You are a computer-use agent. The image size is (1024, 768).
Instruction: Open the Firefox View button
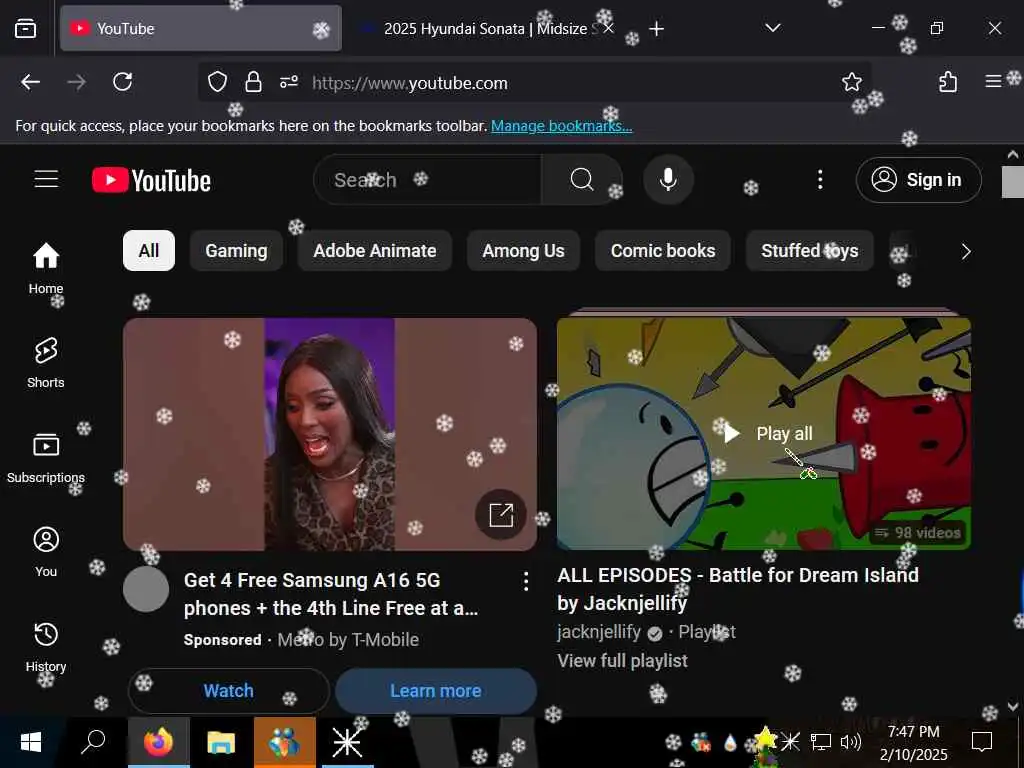[x=25, y=28]
